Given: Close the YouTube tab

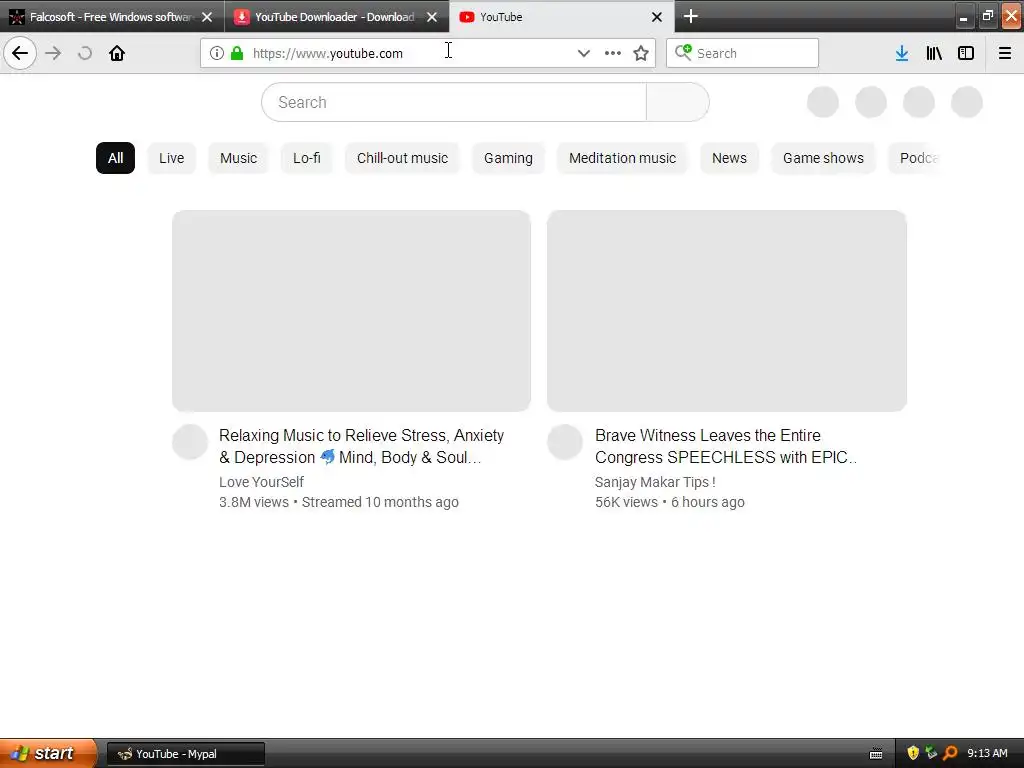Looking at the screenshot, I should pyautogui.click(x=657, y=17).
